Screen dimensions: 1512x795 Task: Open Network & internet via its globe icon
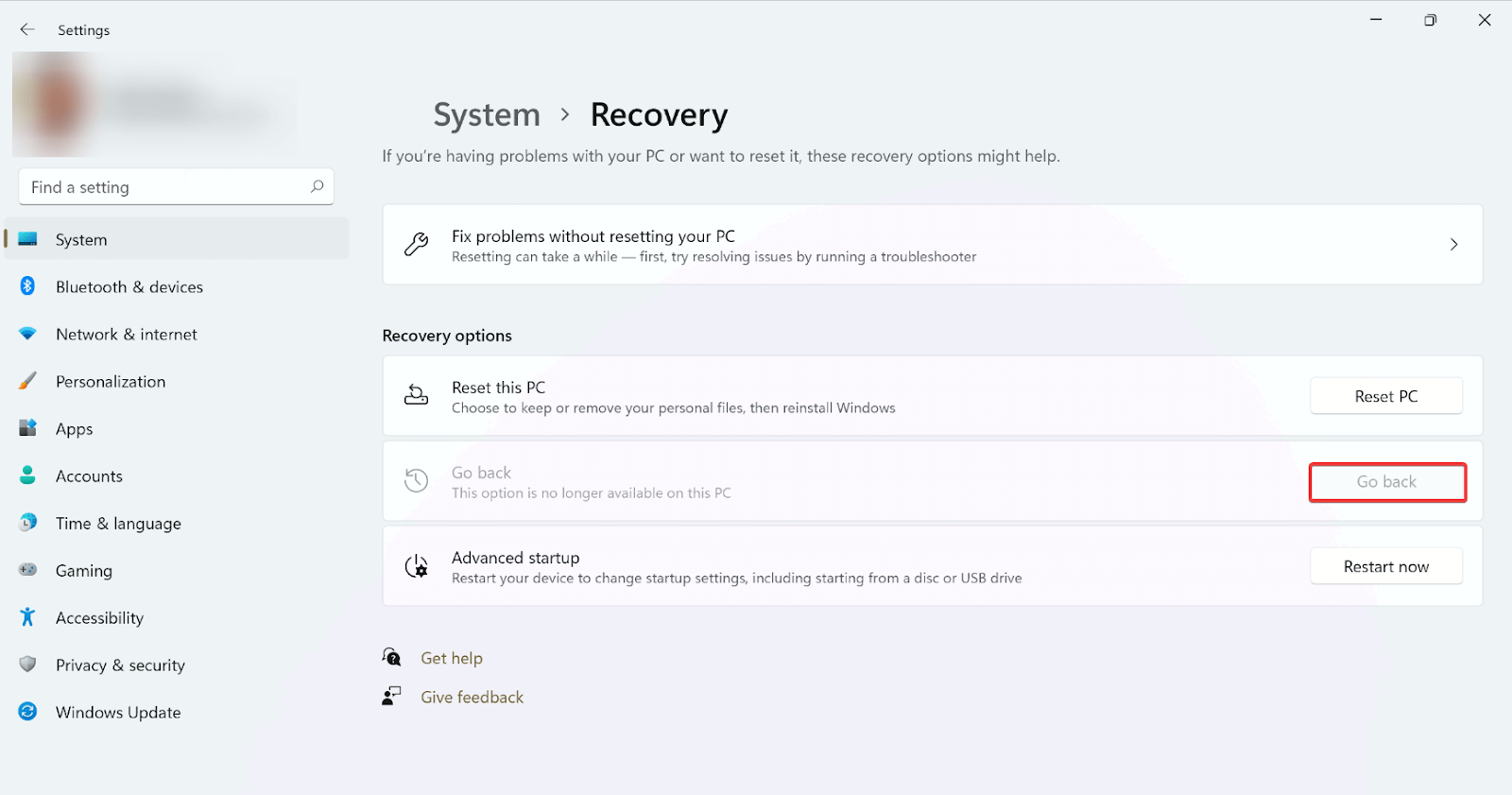coord(27,334)
